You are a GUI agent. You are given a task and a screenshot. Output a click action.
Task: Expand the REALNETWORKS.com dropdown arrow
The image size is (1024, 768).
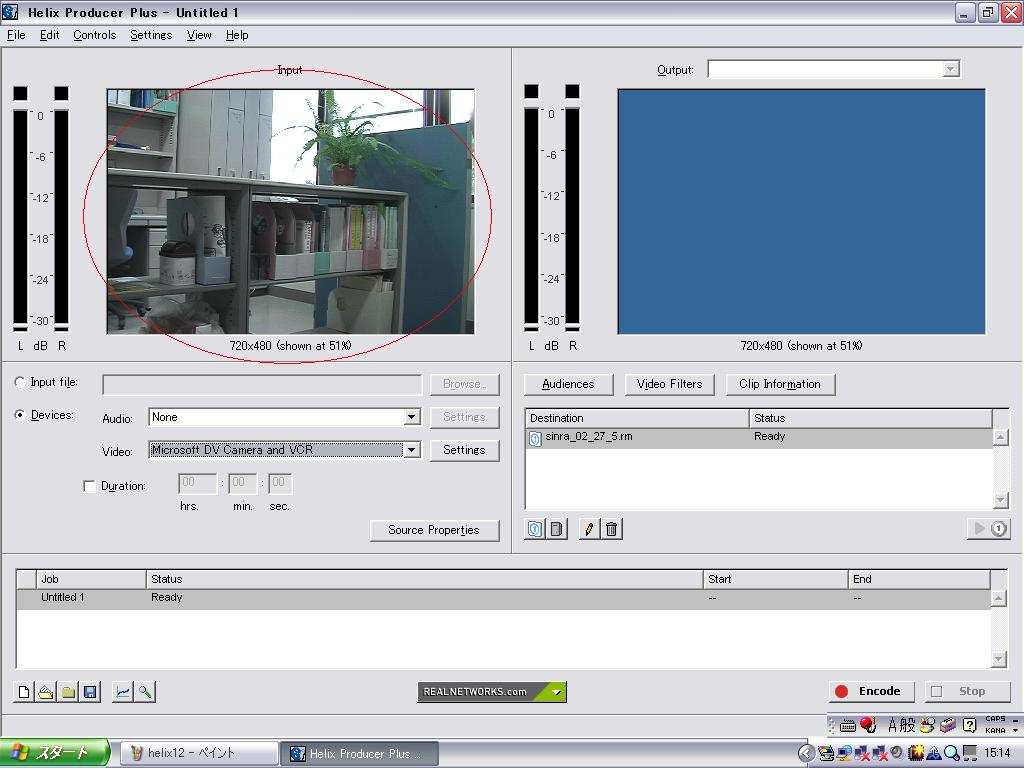coord(556,692)
